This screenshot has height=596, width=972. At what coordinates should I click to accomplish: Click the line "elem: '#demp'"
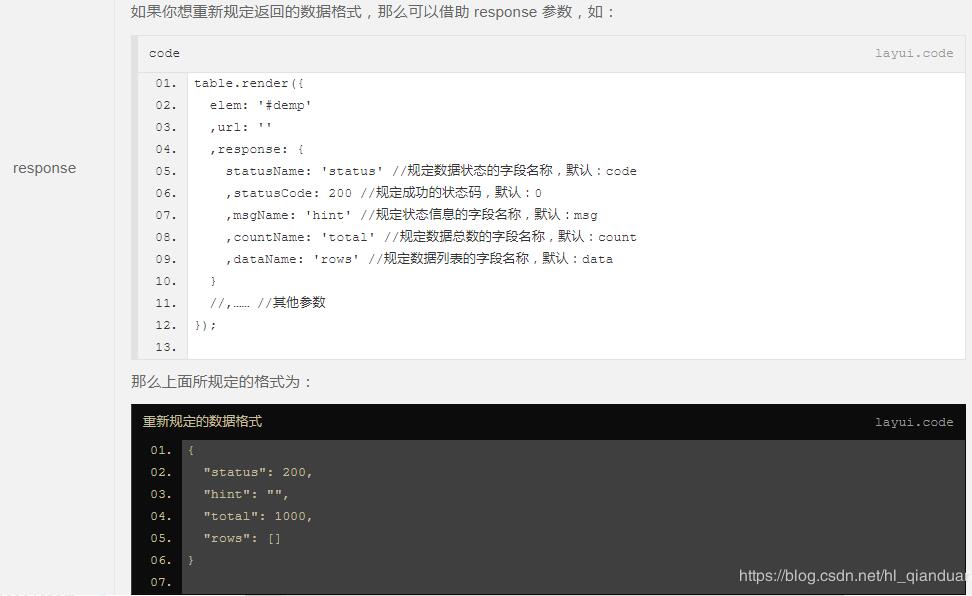tap(260, 105)
